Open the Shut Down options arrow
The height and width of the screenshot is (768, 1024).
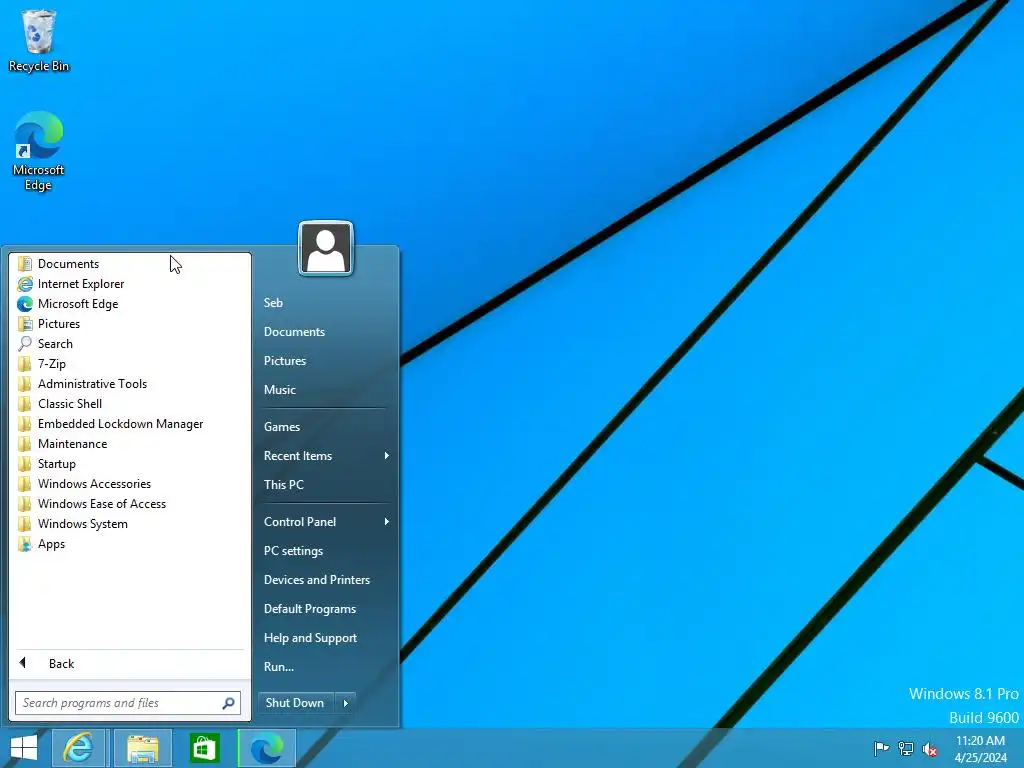345,703
